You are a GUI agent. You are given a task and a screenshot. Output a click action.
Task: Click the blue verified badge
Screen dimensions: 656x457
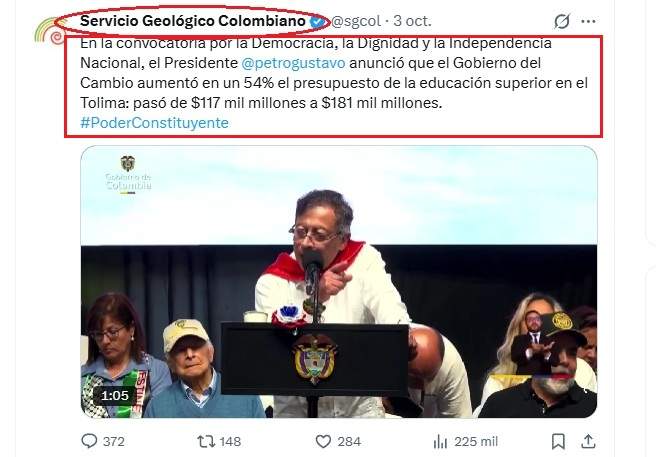317,21
